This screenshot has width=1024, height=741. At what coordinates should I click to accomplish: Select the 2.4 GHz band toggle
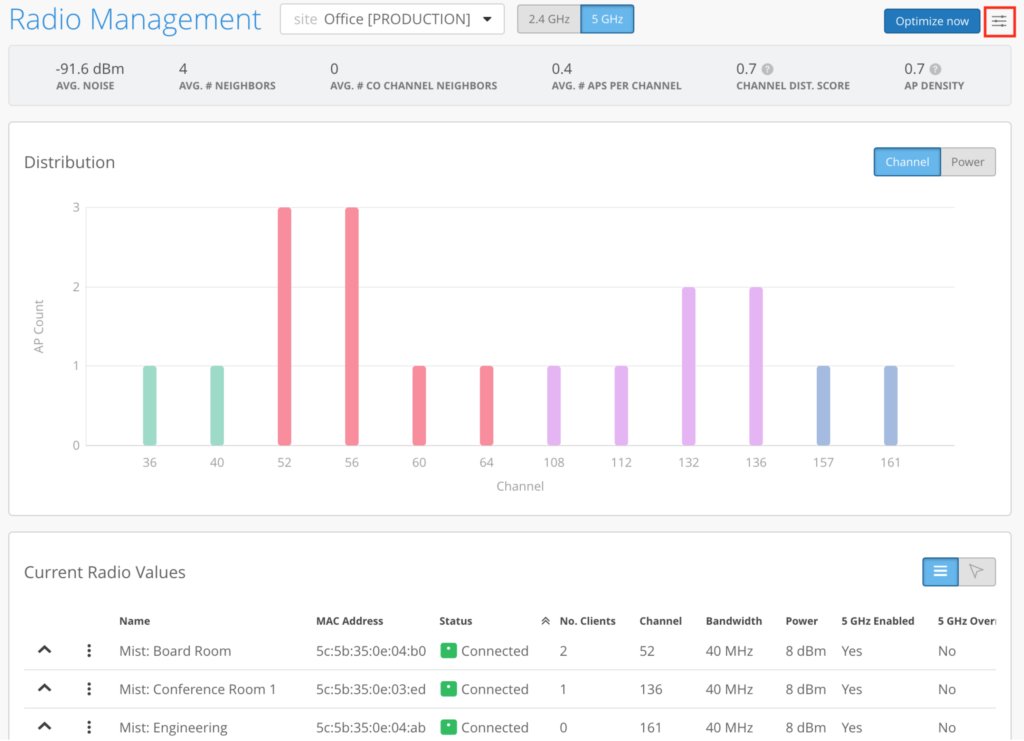pos(549,19)
